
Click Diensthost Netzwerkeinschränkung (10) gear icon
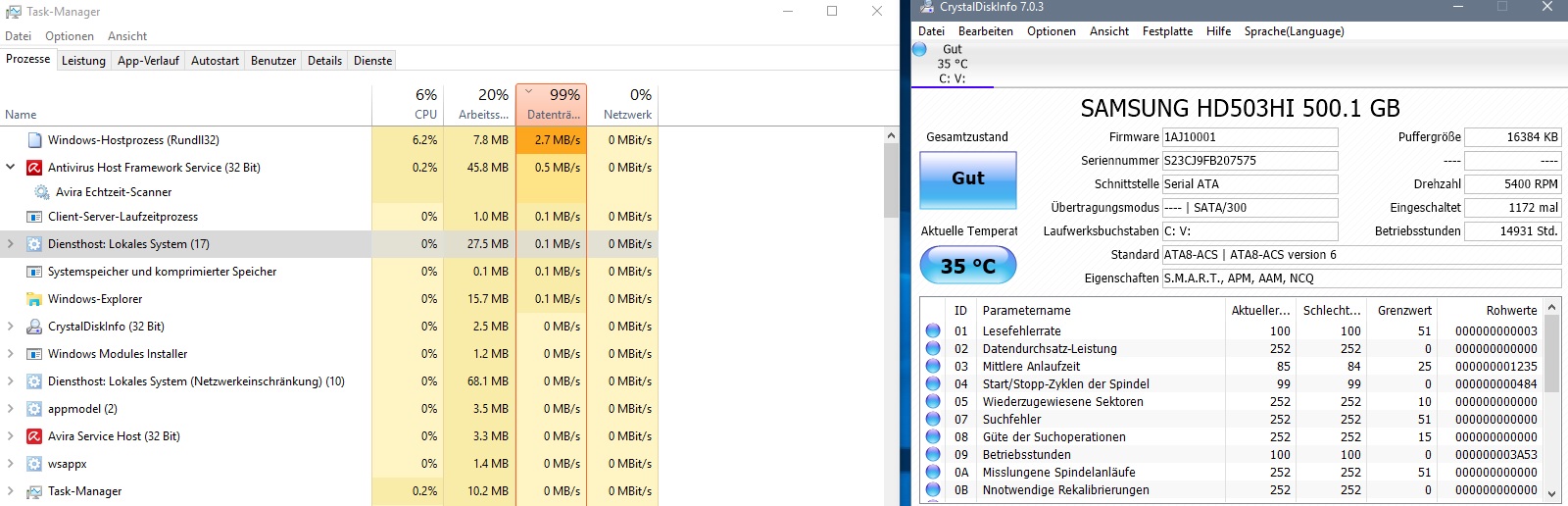coord(34,381)
